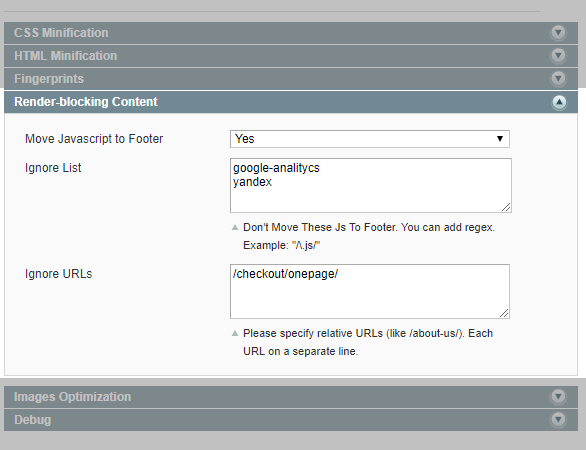Click the dropdown arrow next to Yes
The height and width of the screenshot is (450, 586).
500,139
